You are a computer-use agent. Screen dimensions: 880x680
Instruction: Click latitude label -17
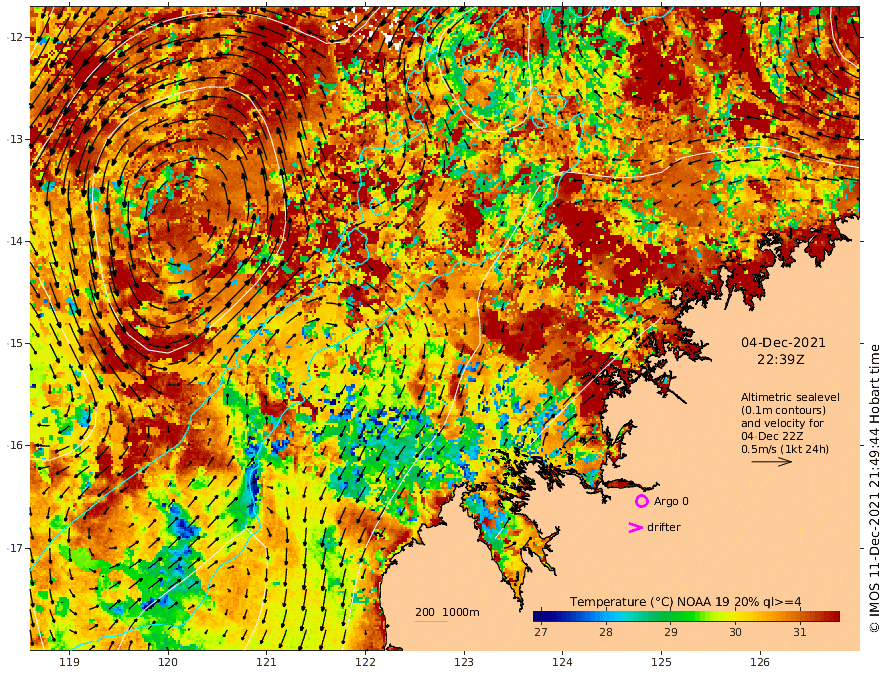15,548
